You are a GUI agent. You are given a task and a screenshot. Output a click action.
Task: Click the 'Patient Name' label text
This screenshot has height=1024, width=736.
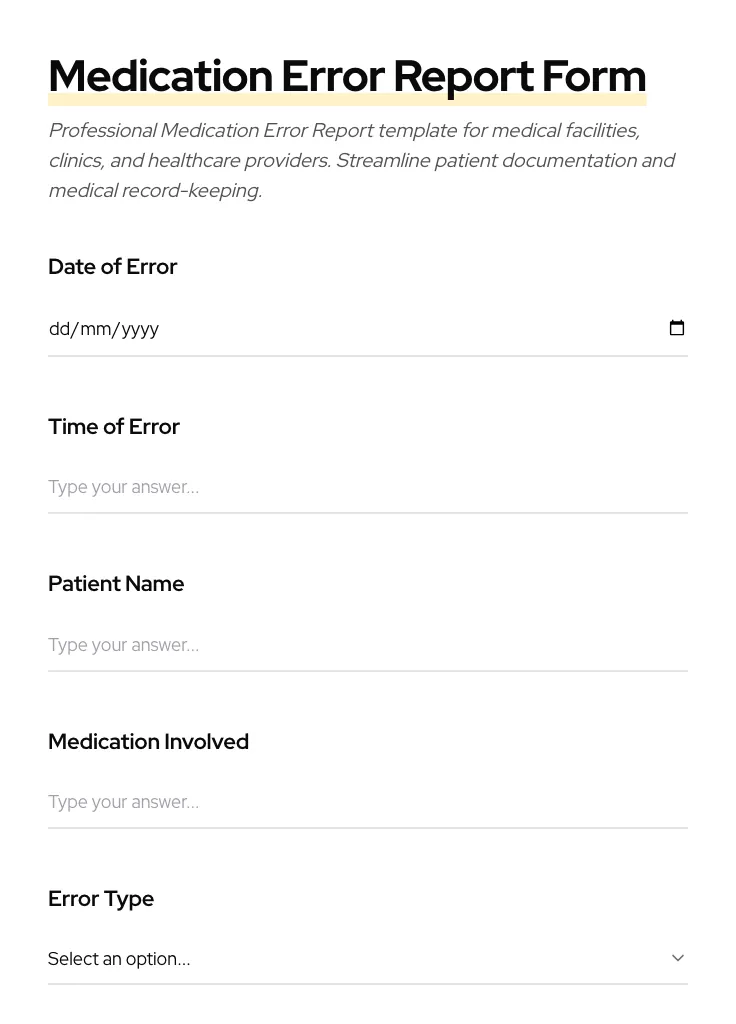point(116,583)
